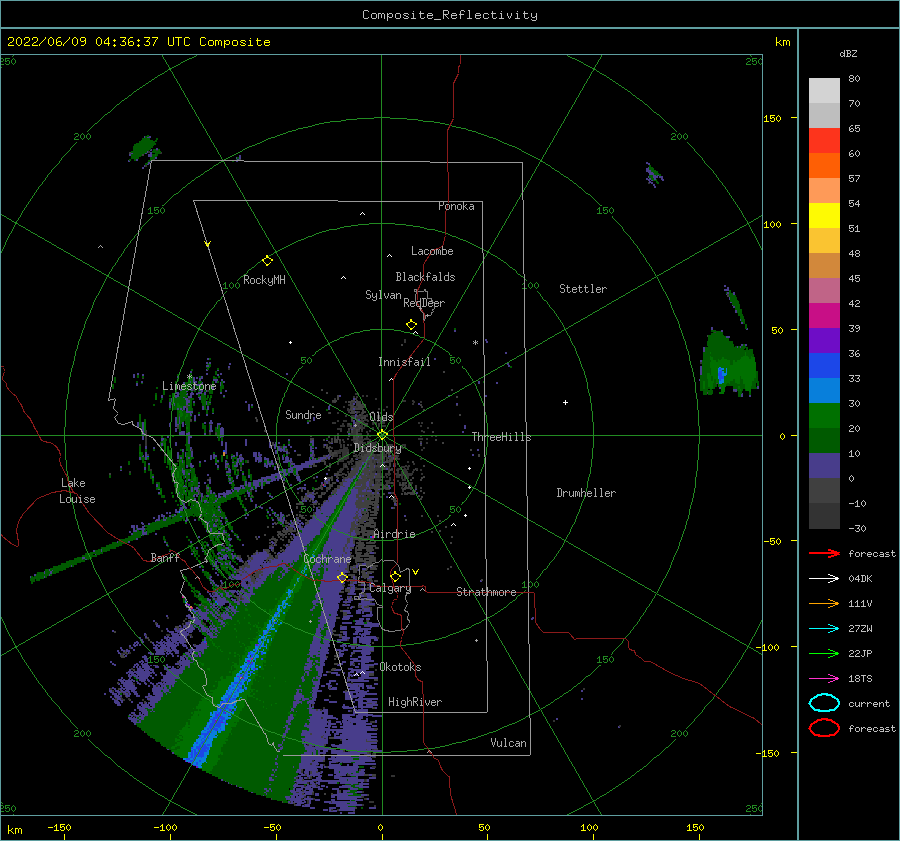
Task: Click the purple 39–36 dBZ swatch
Action: 824,341
